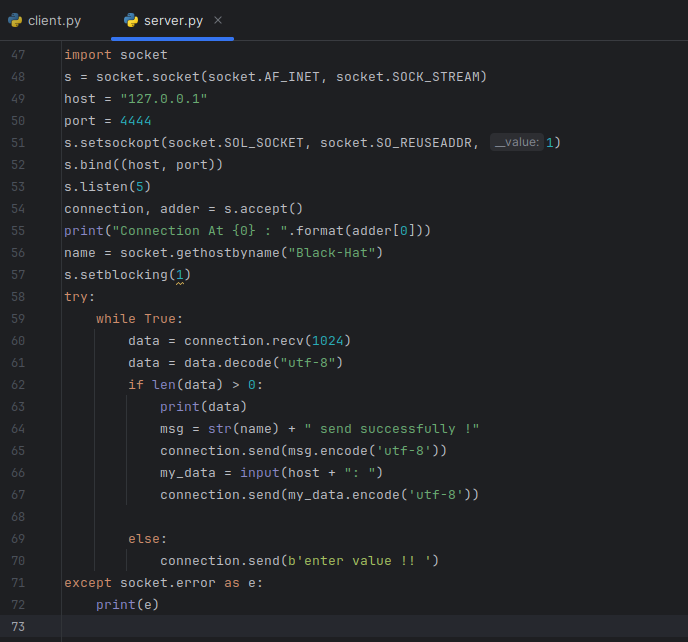The width and height of the screenshot is (688, 642).
Task: Click 'connection.send(msg.encode('utf-8'))' line
Action: (303, 451)
